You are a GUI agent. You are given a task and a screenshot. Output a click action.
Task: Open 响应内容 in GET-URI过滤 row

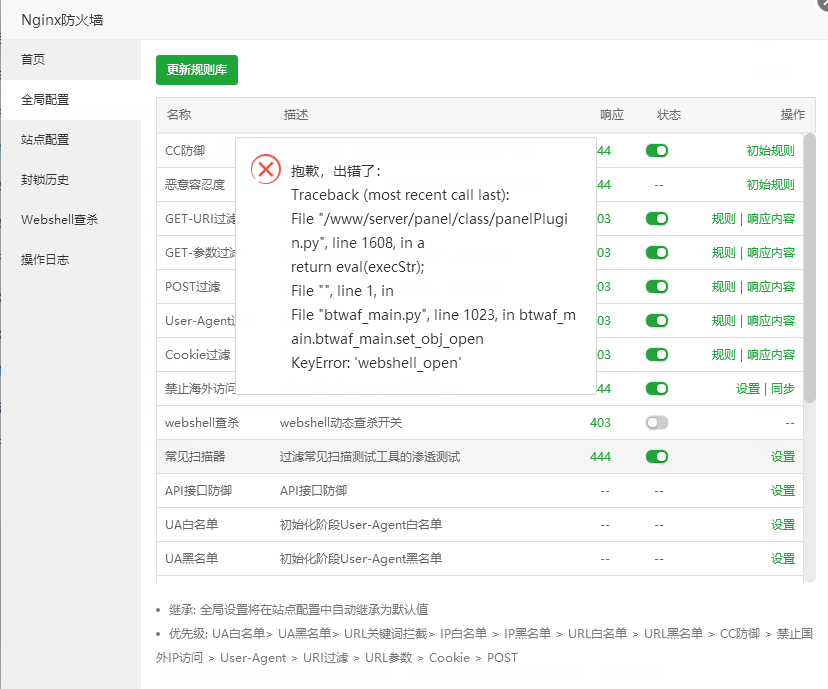point(771,219)
